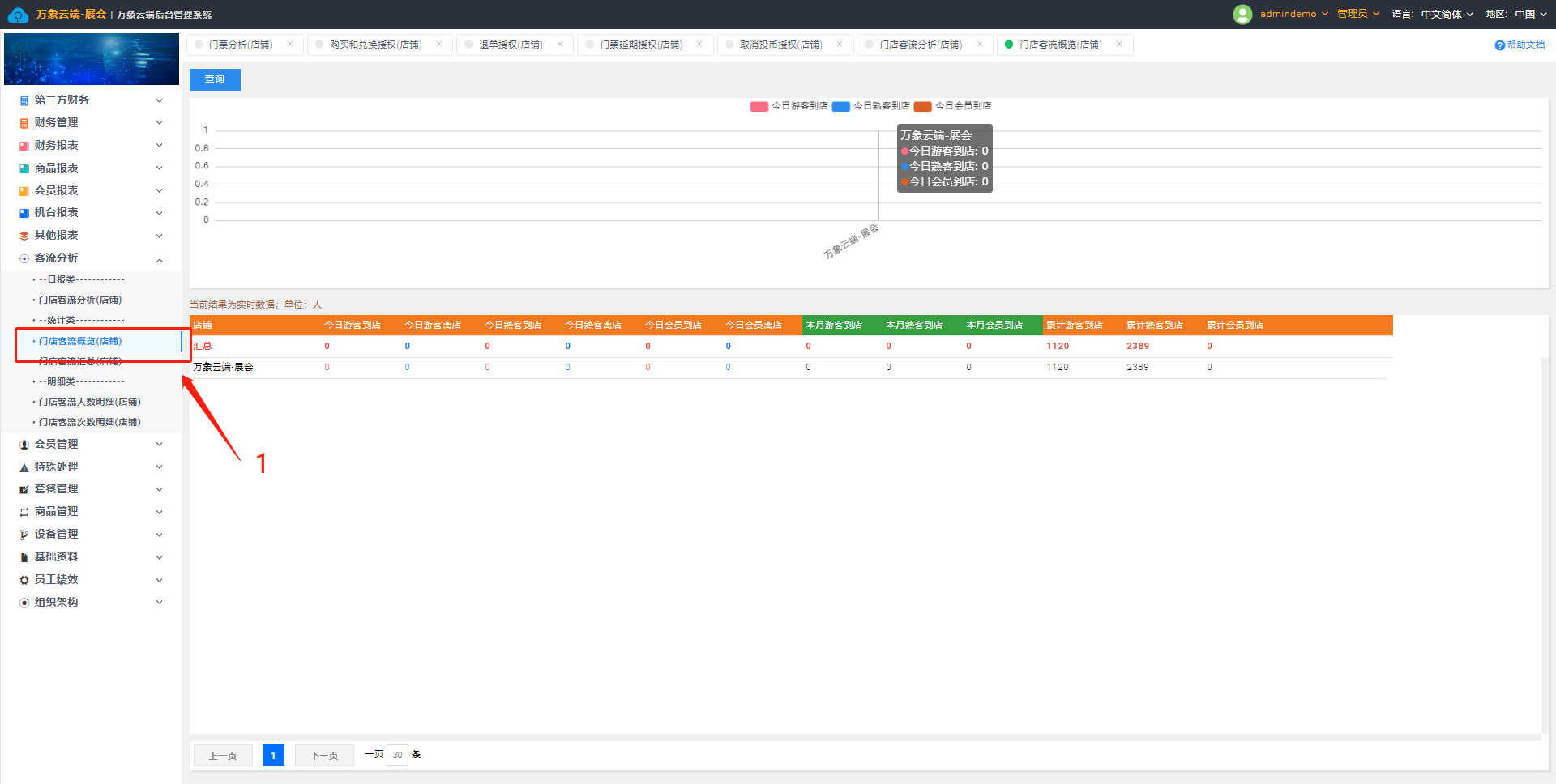Click the 设备管理 sidebar icon
The width and height of the screenshot is (1556, 784).
[24, 535]
